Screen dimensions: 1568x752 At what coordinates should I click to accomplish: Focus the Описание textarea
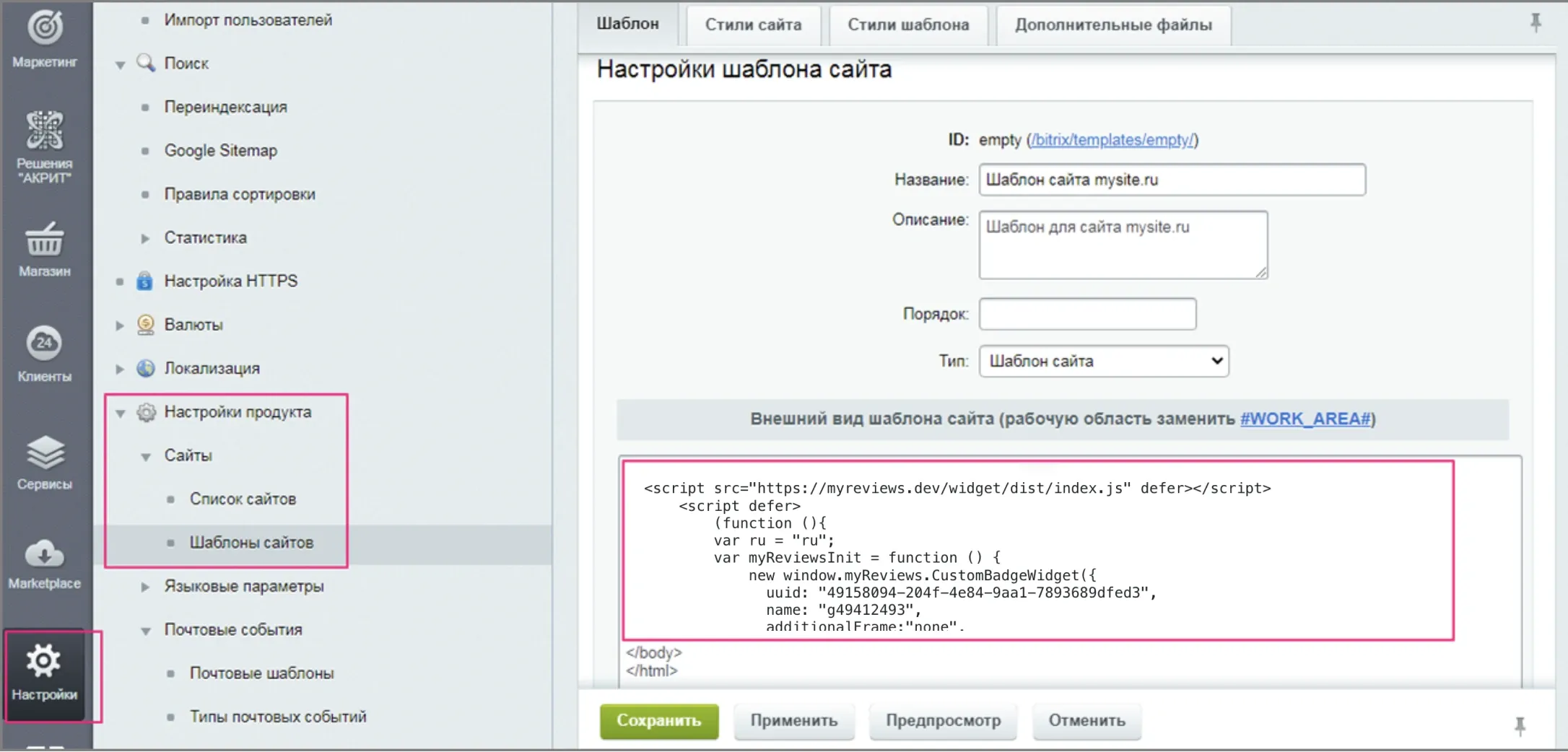click(1123, 245)
